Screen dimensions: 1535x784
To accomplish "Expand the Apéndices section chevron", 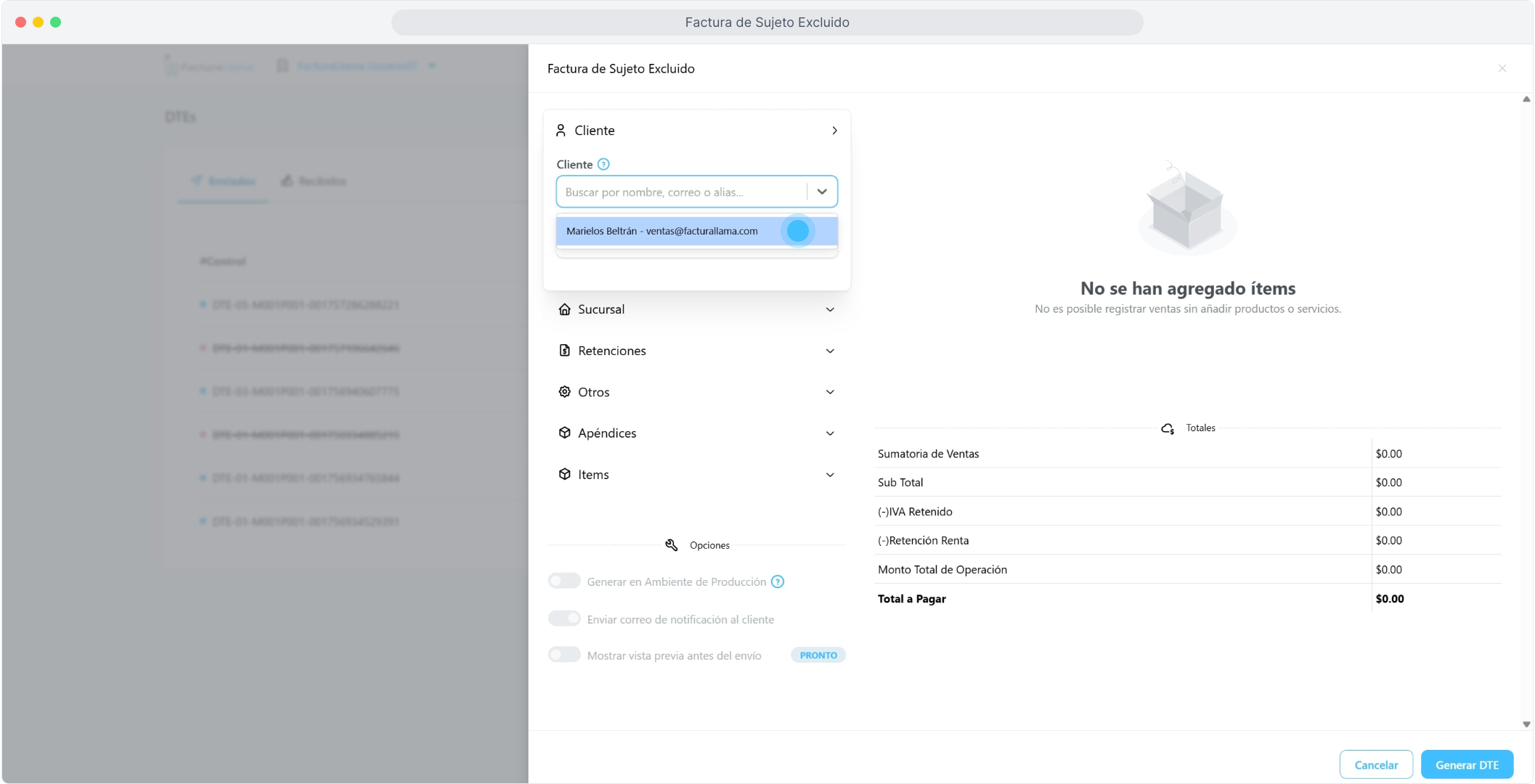I will coord(830,434).
